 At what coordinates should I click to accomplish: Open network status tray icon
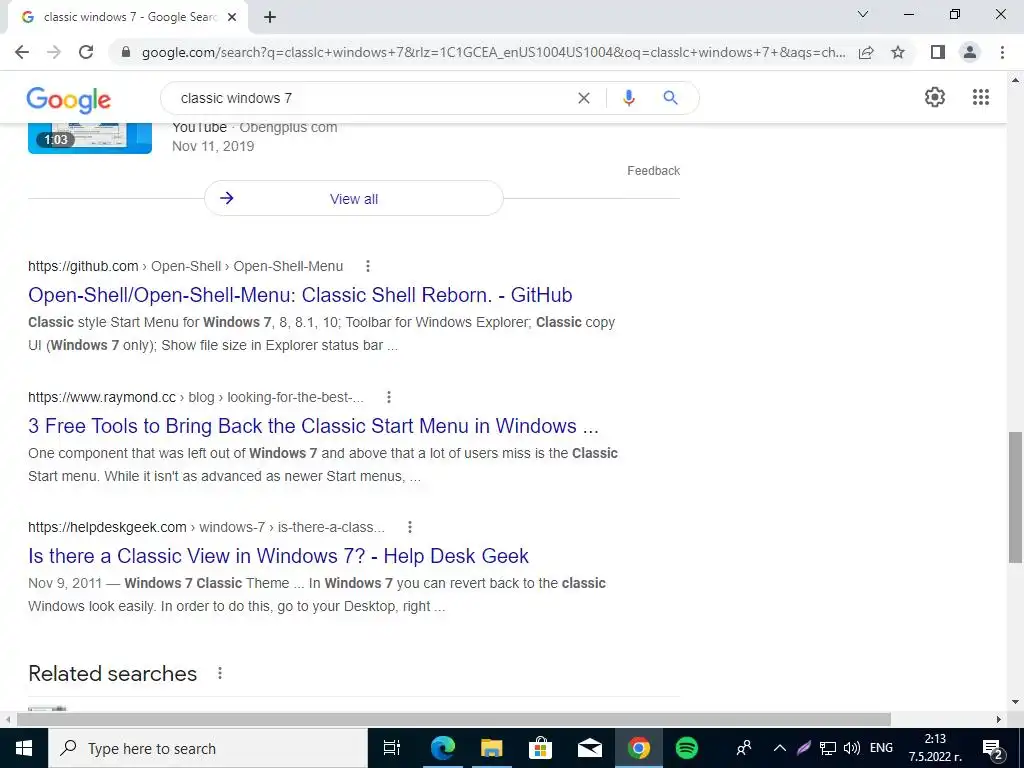coord(827,748)
